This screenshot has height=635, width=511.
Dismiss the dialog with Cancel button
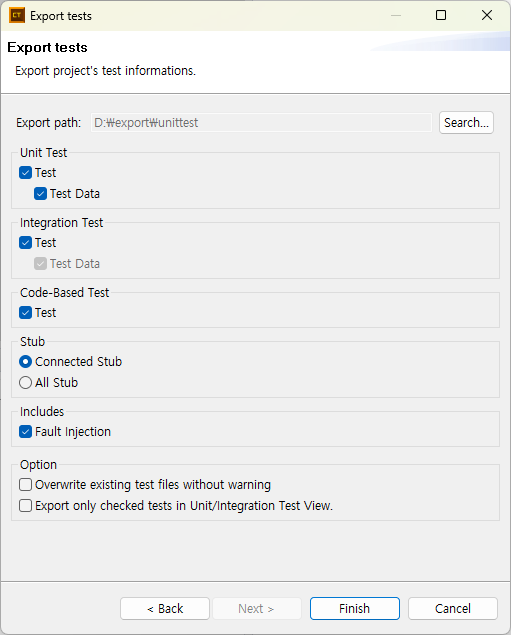pos(453,608)
